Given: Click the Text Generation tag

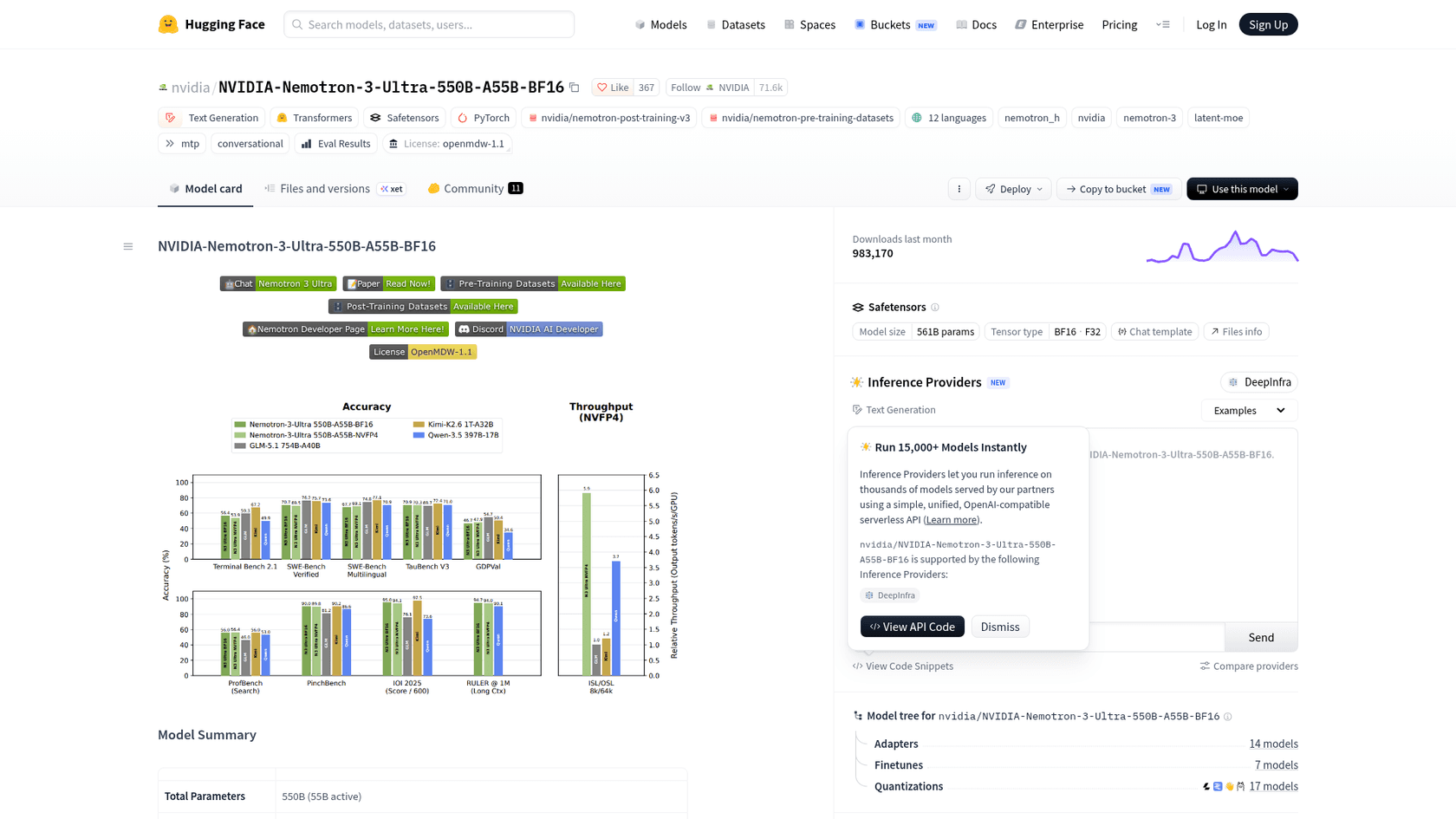Looking at the screenshot, I should pyautogui.click(x=211, y=118).
